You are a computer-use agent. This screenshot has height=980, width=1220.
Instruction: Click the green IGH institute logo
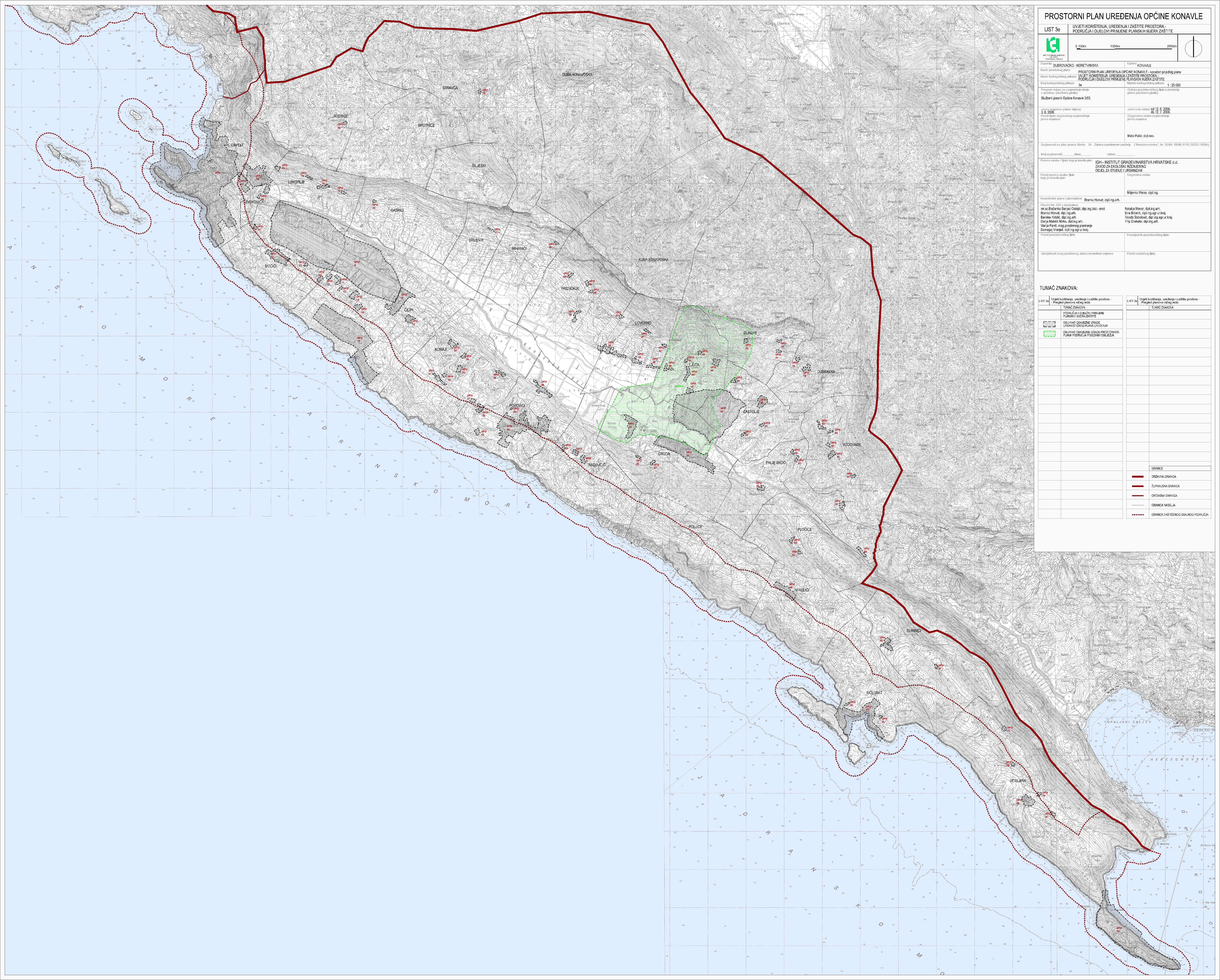(1053, 45)
